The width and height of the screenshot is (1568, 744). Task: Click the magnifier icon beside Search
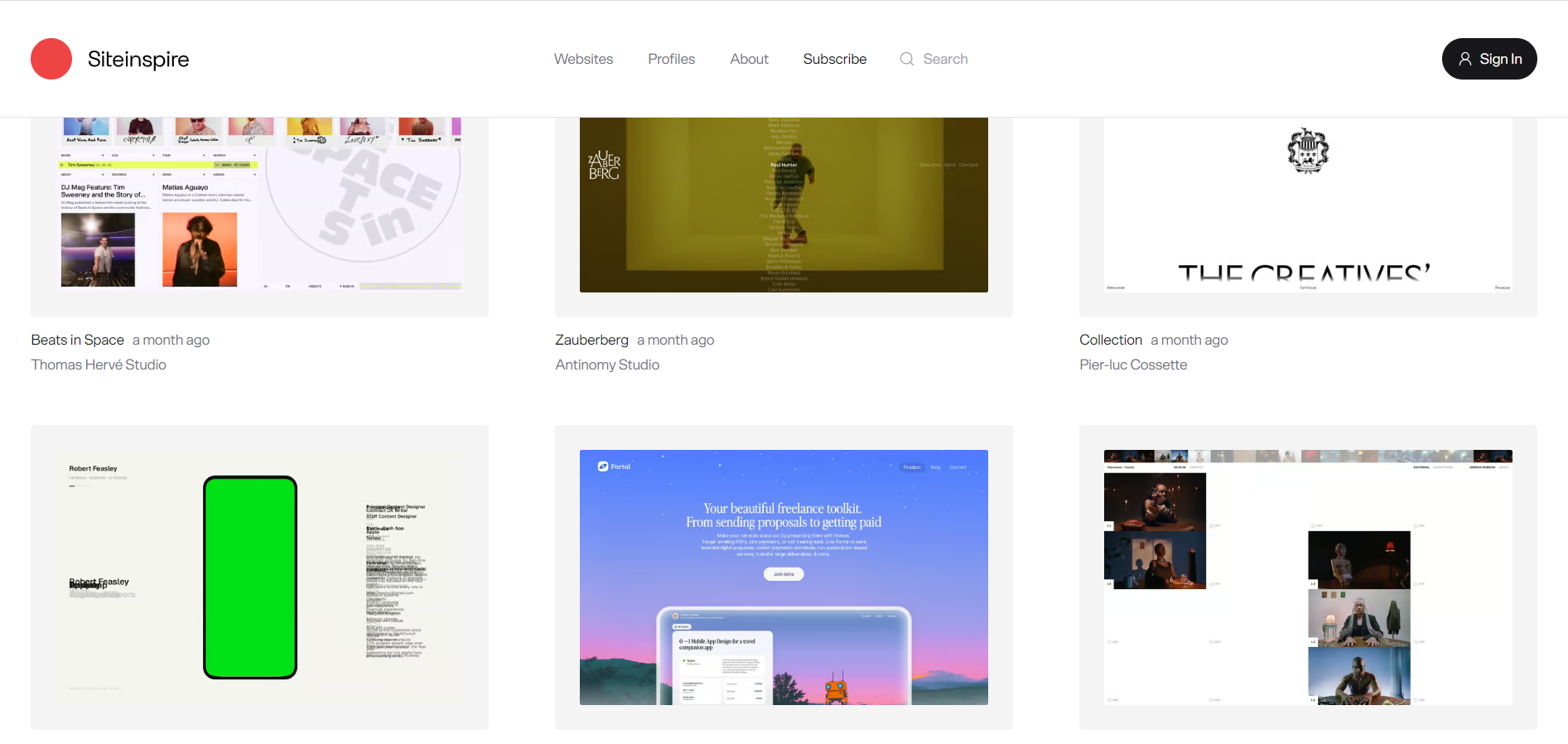pyautogui.click(x=907, y=59)
